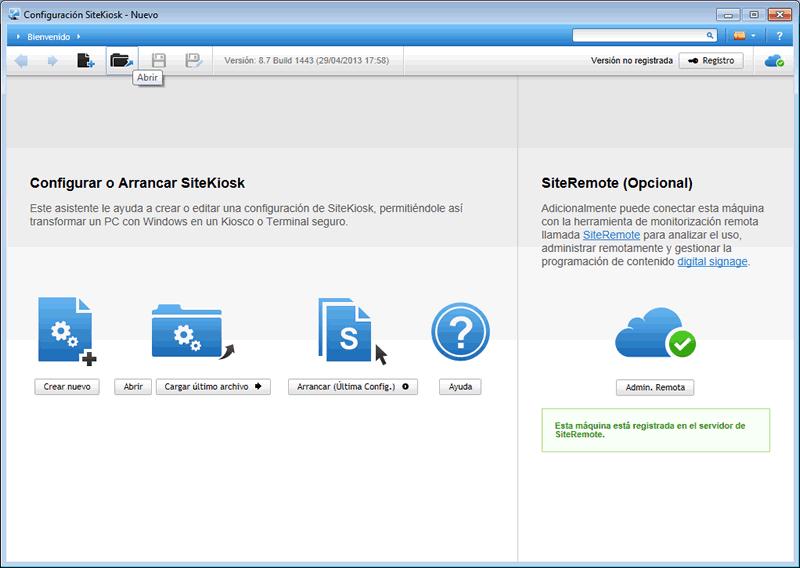Open the language flag dropdown
Viewport: 800px width, 568px height.
point(745,36)
